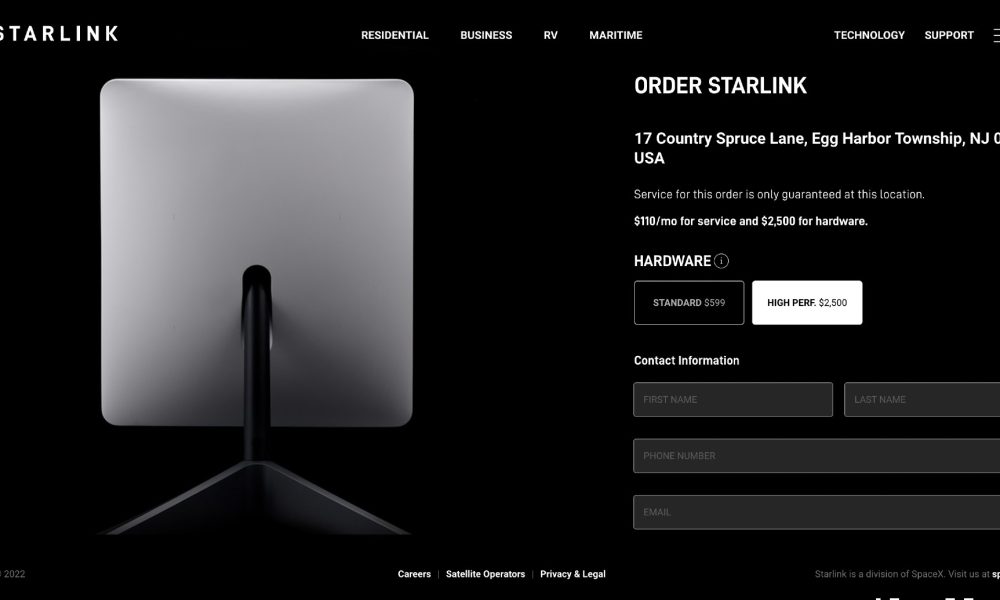Open the hardware info icon
The image size is (1000, 600).
pos(721,261)
